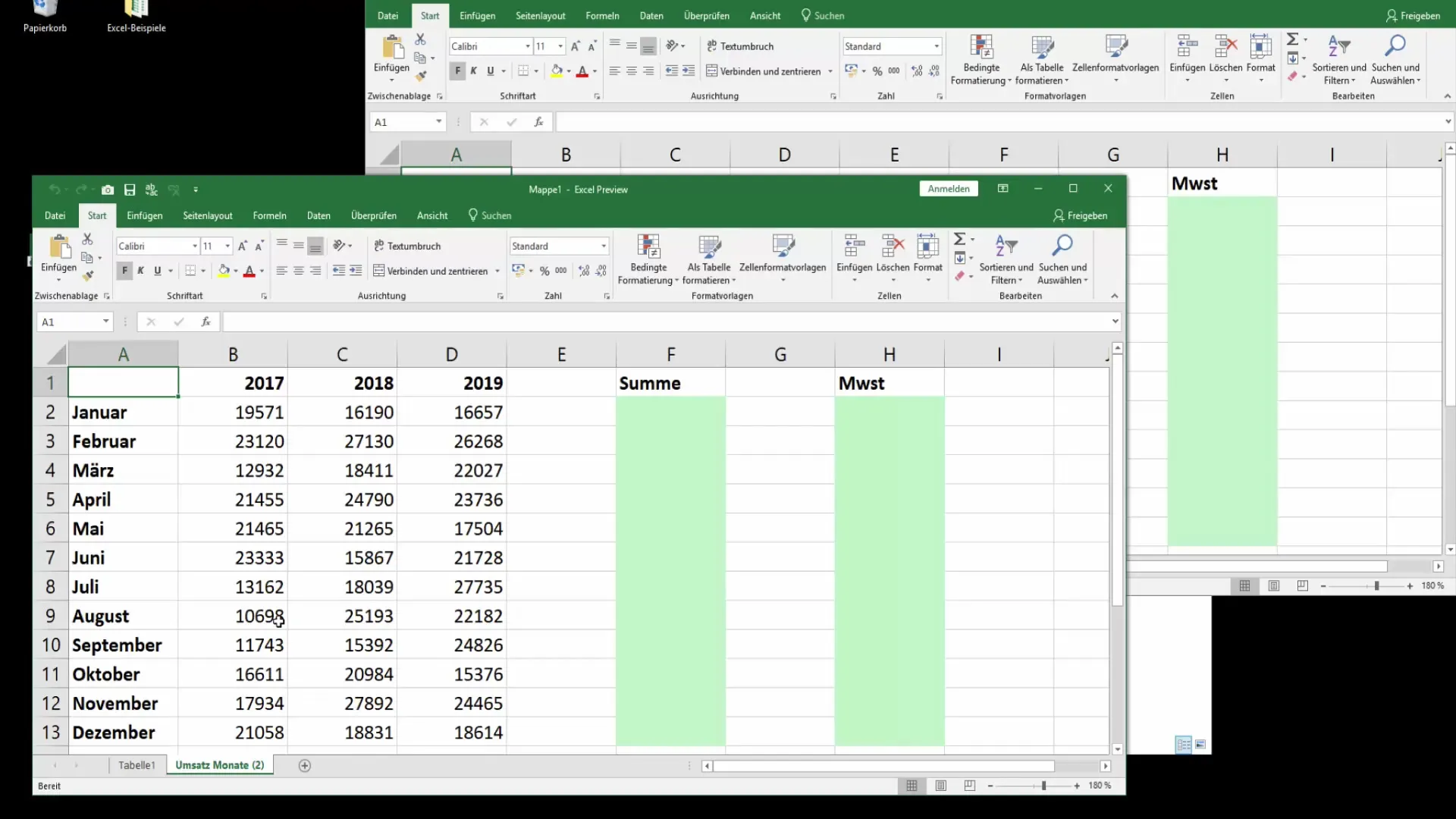Open Standard number format dropdown in Mappe1
1456x819 pixels.
pyautogui.click(x=604, y=246)
